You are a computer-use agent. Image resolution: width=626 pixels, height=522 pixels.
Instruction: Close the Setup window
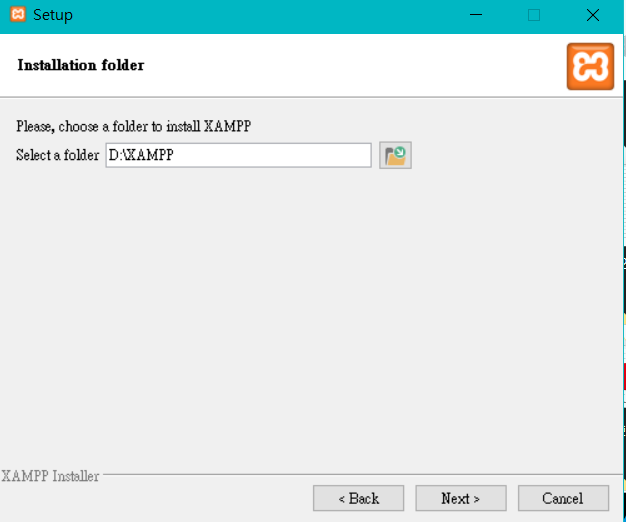coord(593,15)
